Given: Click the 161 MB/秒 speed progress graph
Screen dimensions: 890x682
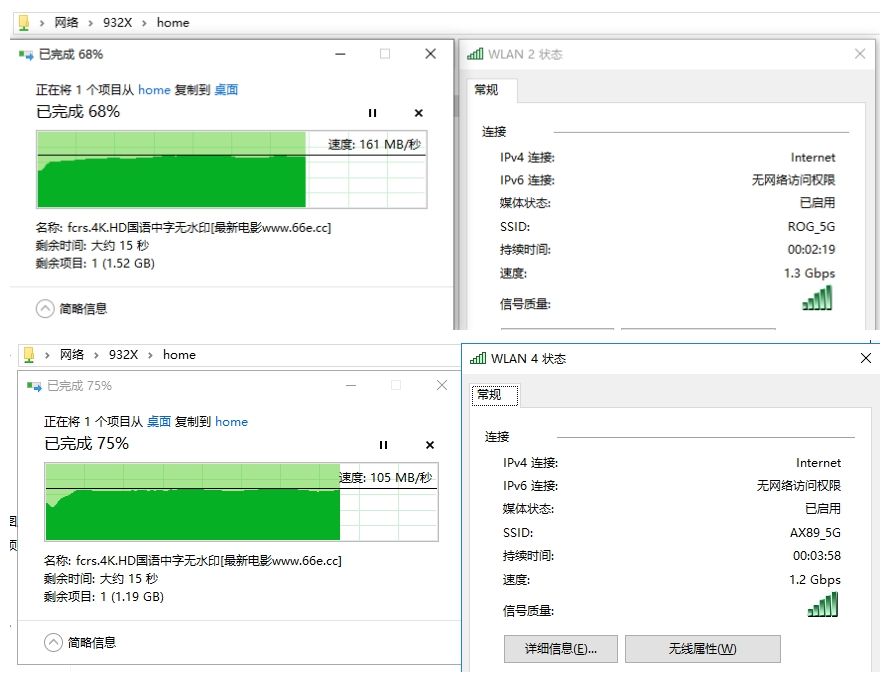Looking at the screenshot, I should point(232,170).
